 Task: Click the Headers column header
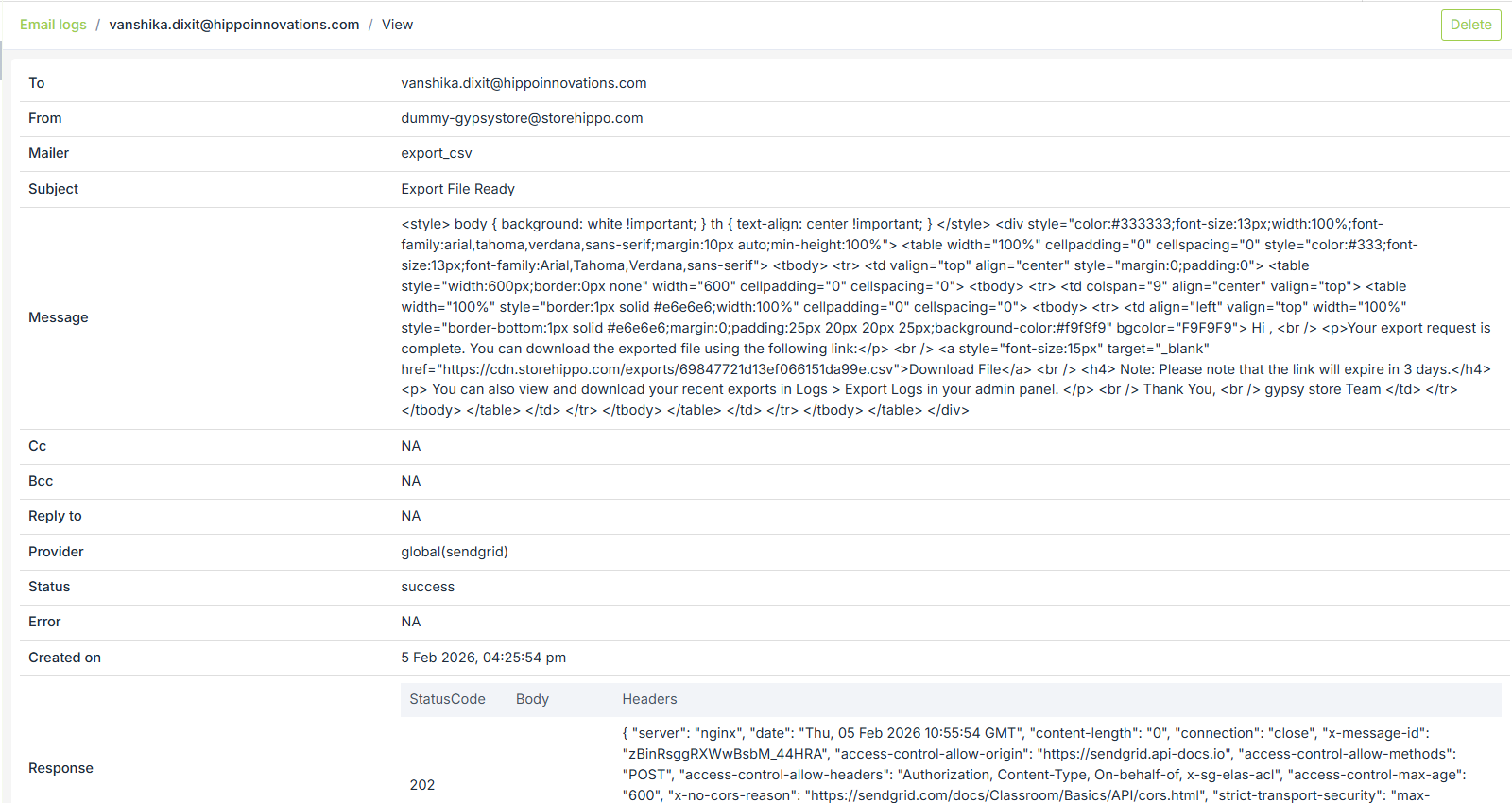[649, 699]
